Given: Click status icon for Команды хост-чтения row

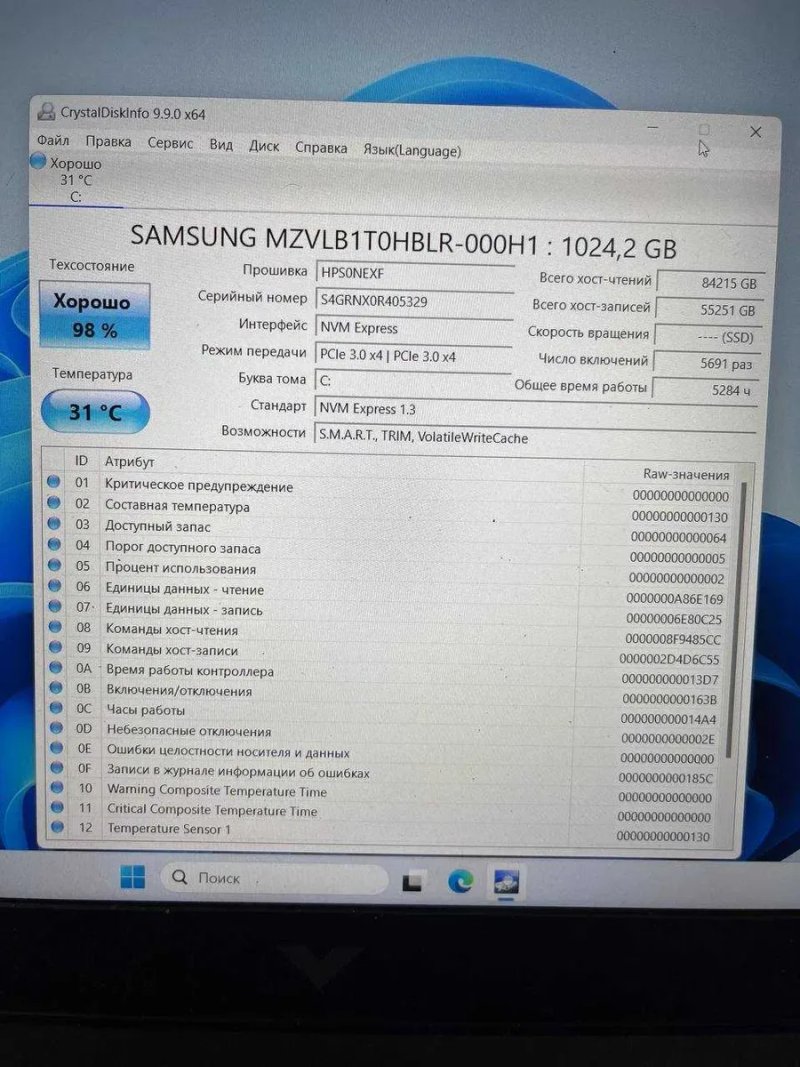Looking at the screenshot, I should coord(55,626).
